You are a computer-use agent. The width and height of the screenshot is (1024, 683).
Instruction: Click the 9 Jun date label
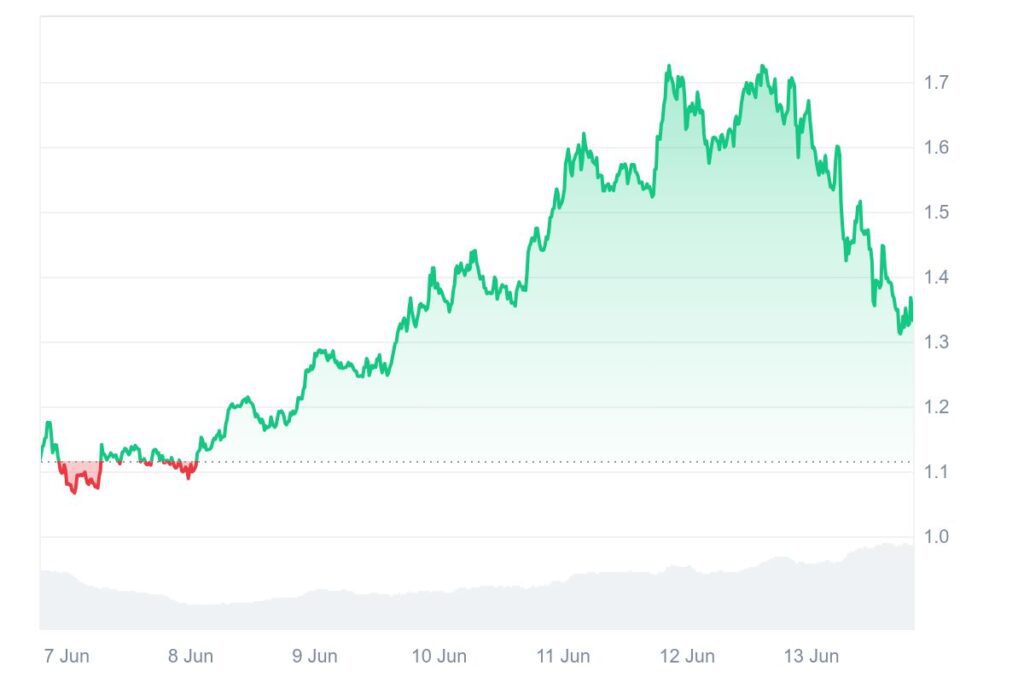click(314, 656)
